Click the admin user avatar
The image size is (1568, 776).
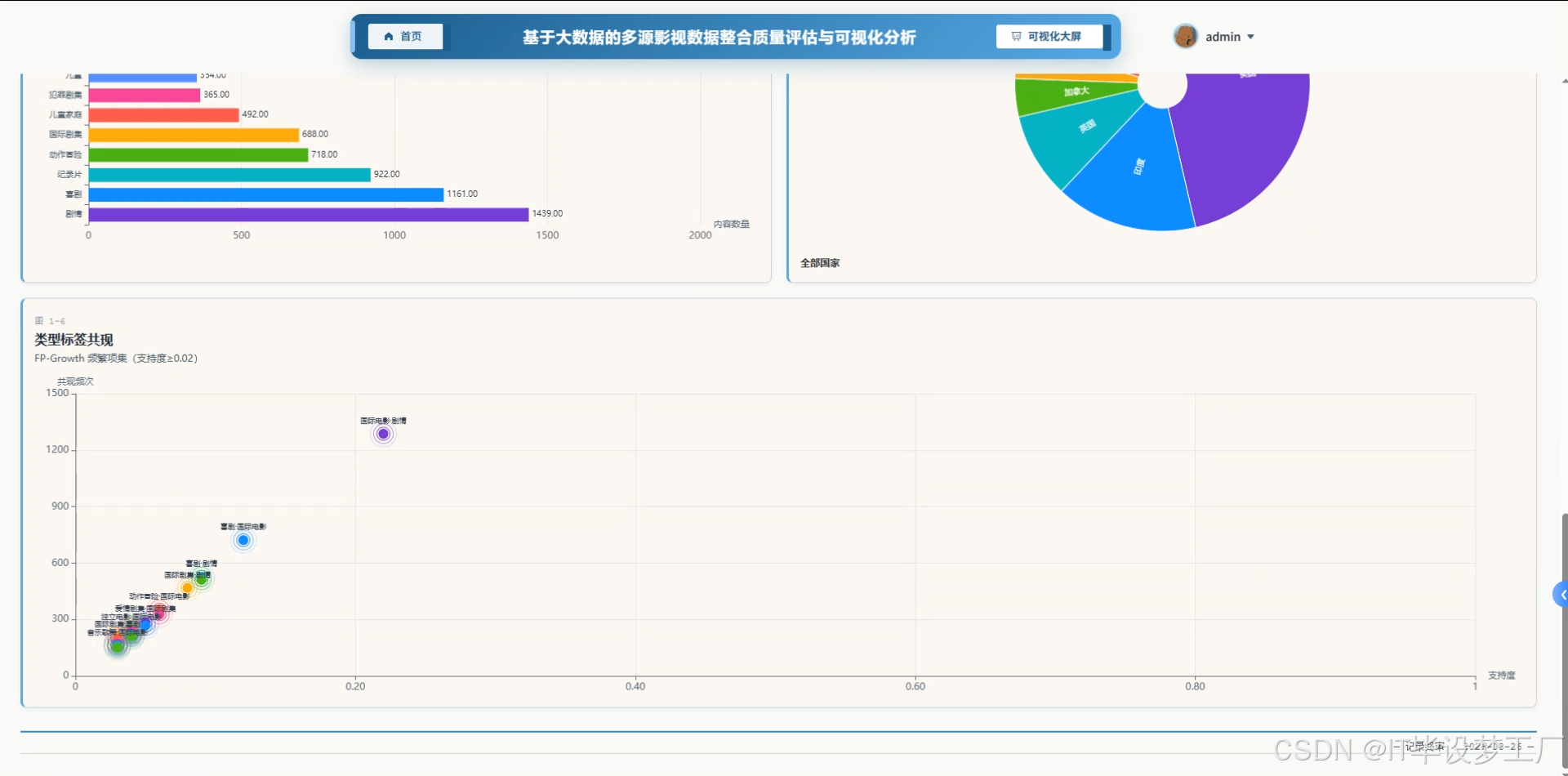coord(1185,36)
